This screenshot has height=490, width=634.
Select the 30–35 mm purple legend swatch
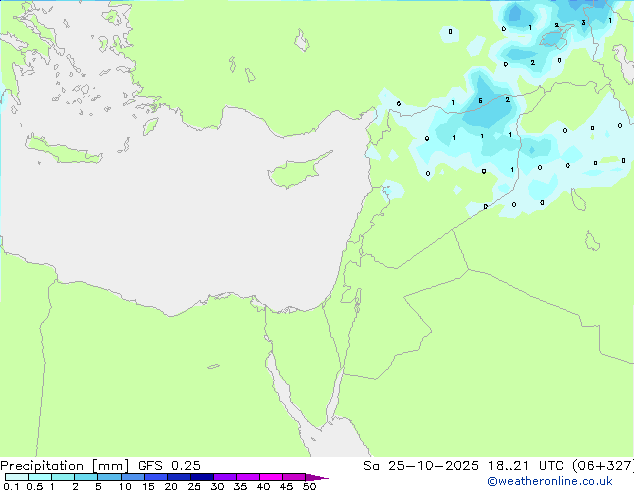(224, 477)
